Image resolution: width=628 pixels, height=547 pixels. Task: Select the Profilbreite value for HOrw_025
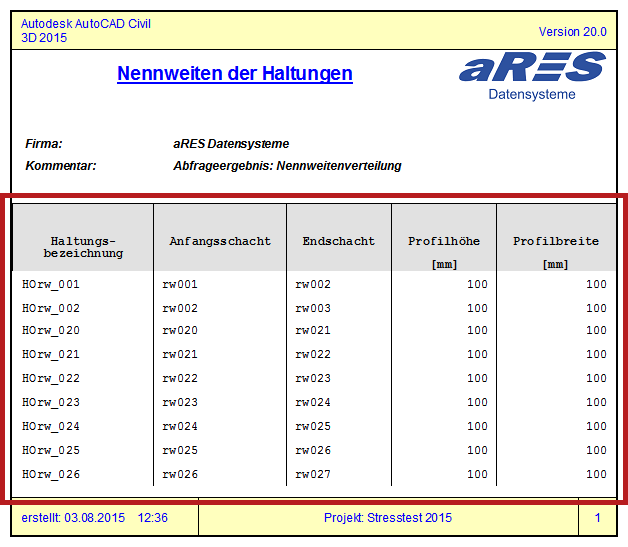(x=596, y=451)
